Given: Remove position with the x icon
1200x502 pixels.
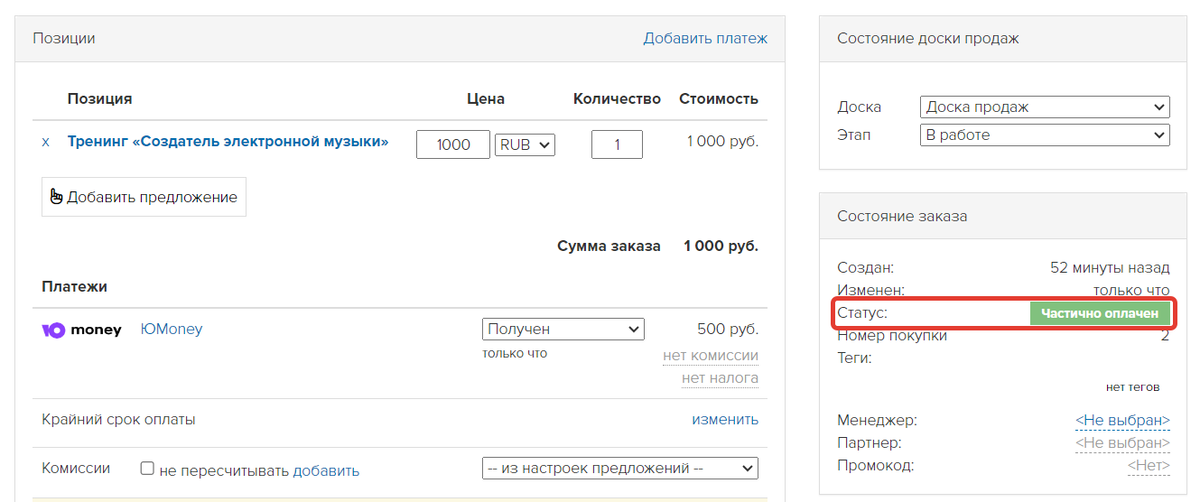Looking at the screenshot, I should [x=45, y=143].
